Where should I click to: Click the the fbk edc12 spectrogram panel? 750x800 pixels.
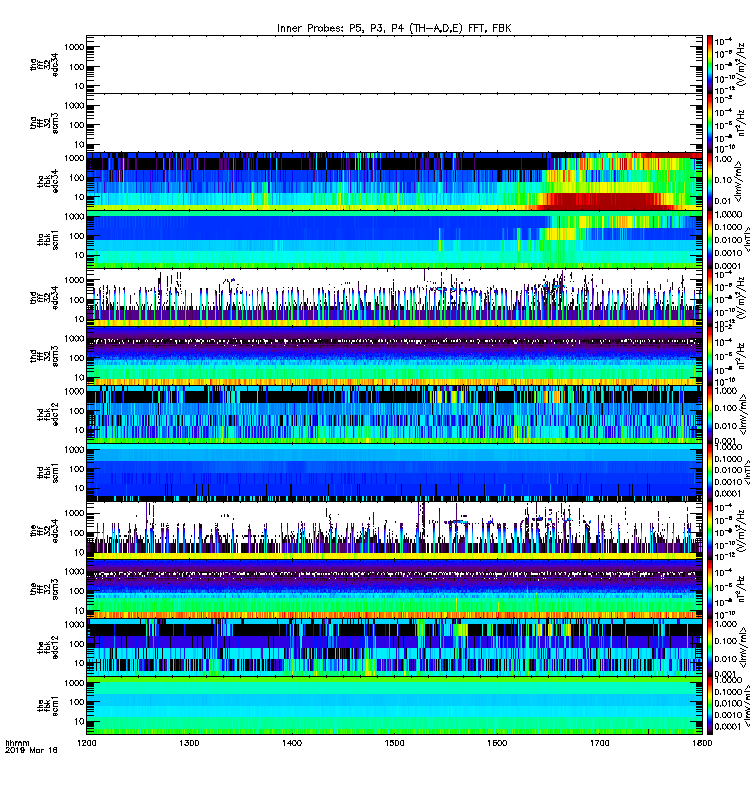coord(394,647)
